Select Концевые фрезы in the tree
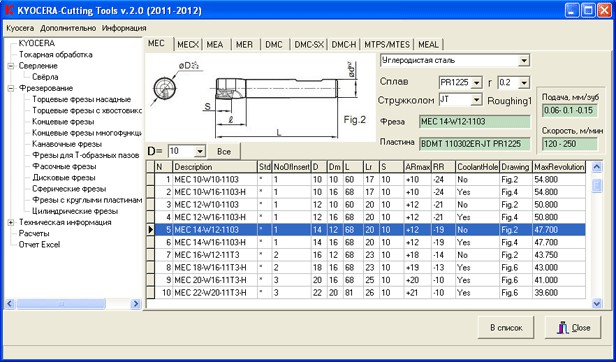This screenshot has height=362, width=616. (x=63, y=122)
